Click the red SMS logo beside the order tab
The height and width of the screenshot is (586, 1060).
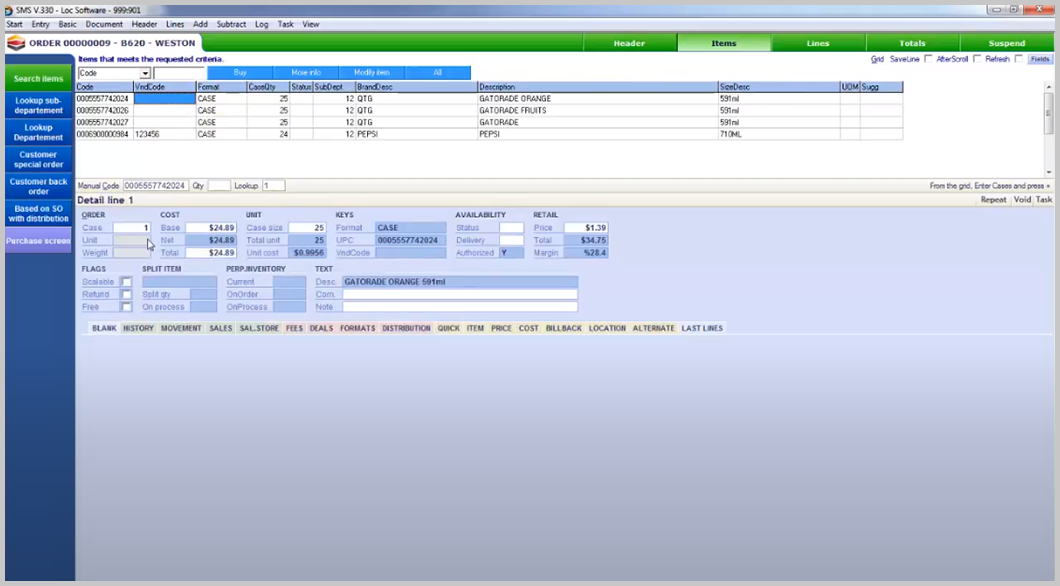tap(16, 44)
